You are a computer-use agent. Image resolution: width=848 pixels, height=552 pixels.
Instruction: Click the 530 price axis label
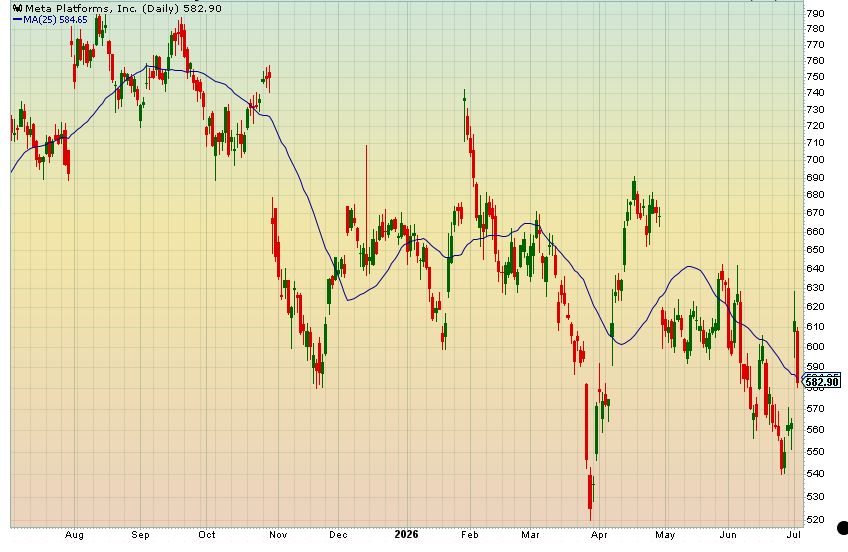coord(815,497)
